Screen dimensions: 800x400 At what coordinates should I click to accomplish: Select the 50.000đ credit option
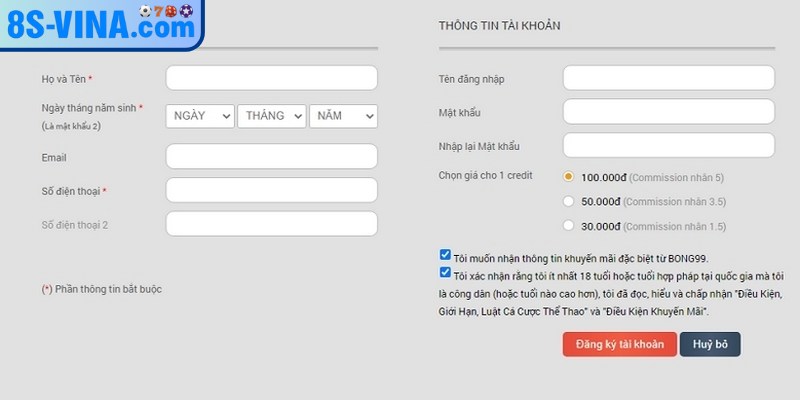[x=569, y=202]
